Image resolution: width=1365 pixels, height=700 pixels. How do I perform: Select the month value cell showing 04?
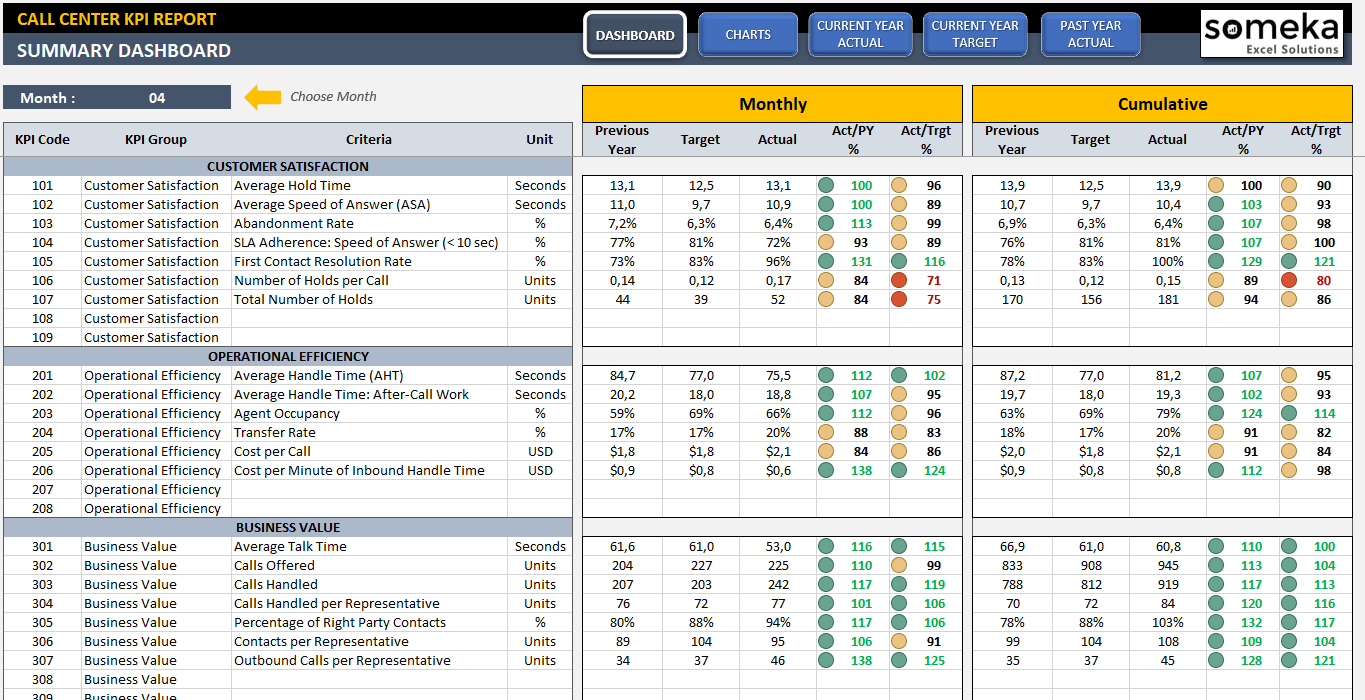(x=157, y=98)
